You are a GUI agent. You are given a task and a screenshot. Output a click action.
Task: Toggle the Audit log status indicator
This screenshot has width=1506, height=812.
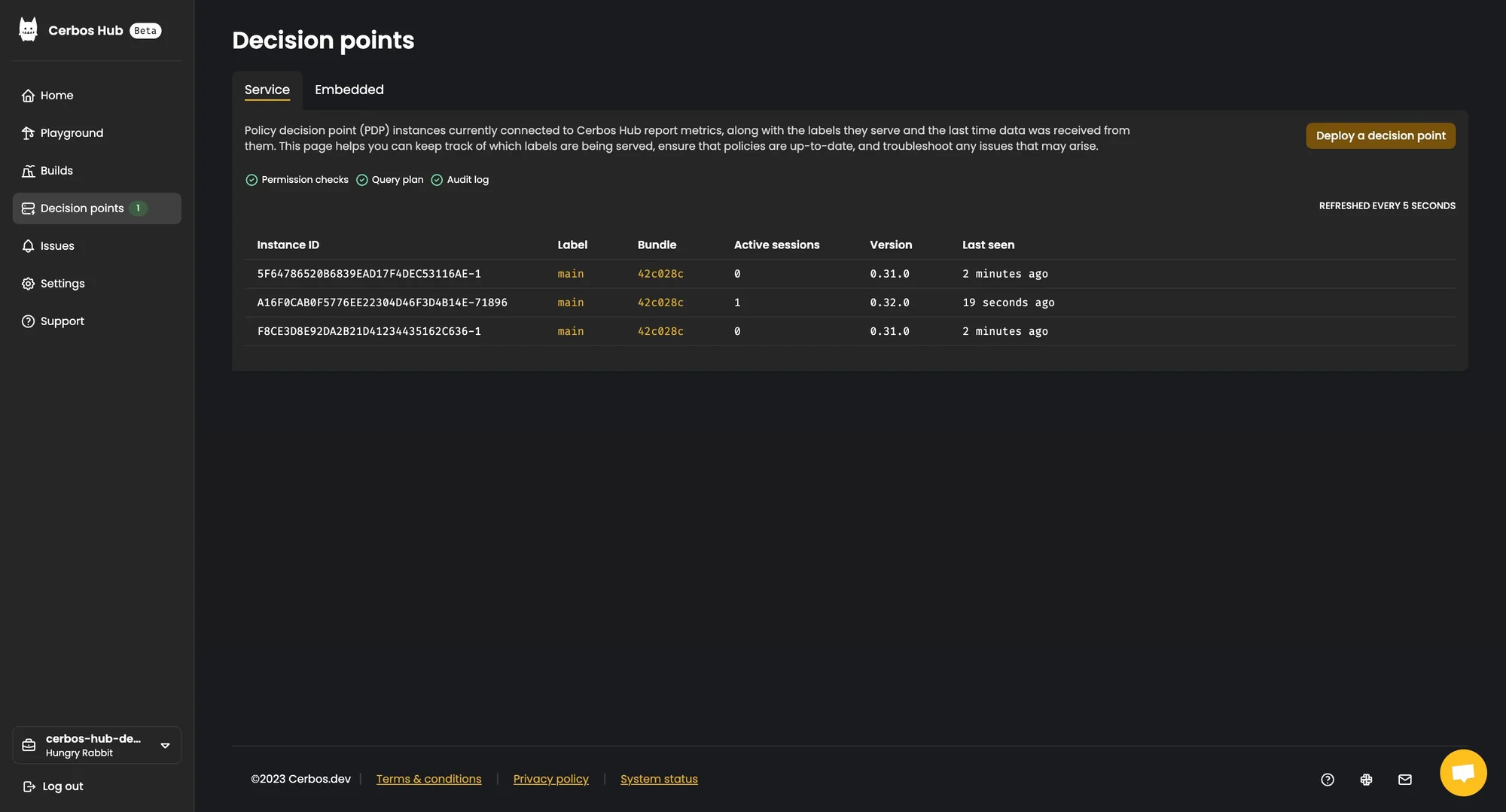tap(437, 180)
